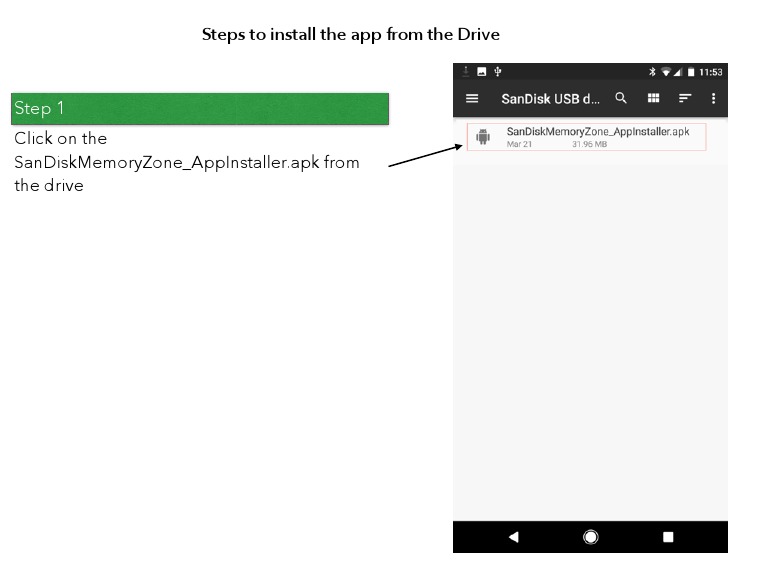Tap the Mar 21 file date
Screen dimensions: 768x576
[x=519, y=144]
